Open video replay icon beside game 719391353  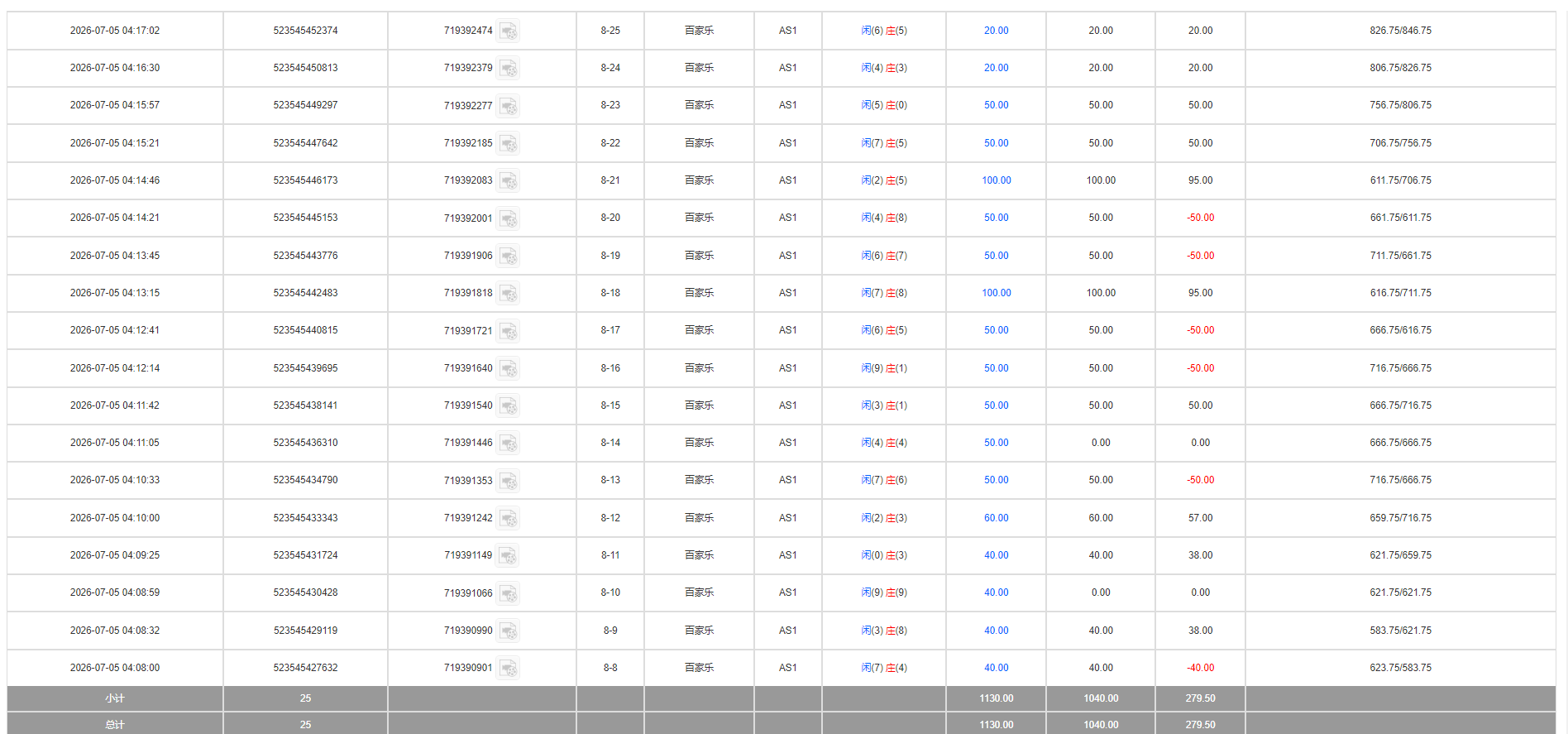508,481
